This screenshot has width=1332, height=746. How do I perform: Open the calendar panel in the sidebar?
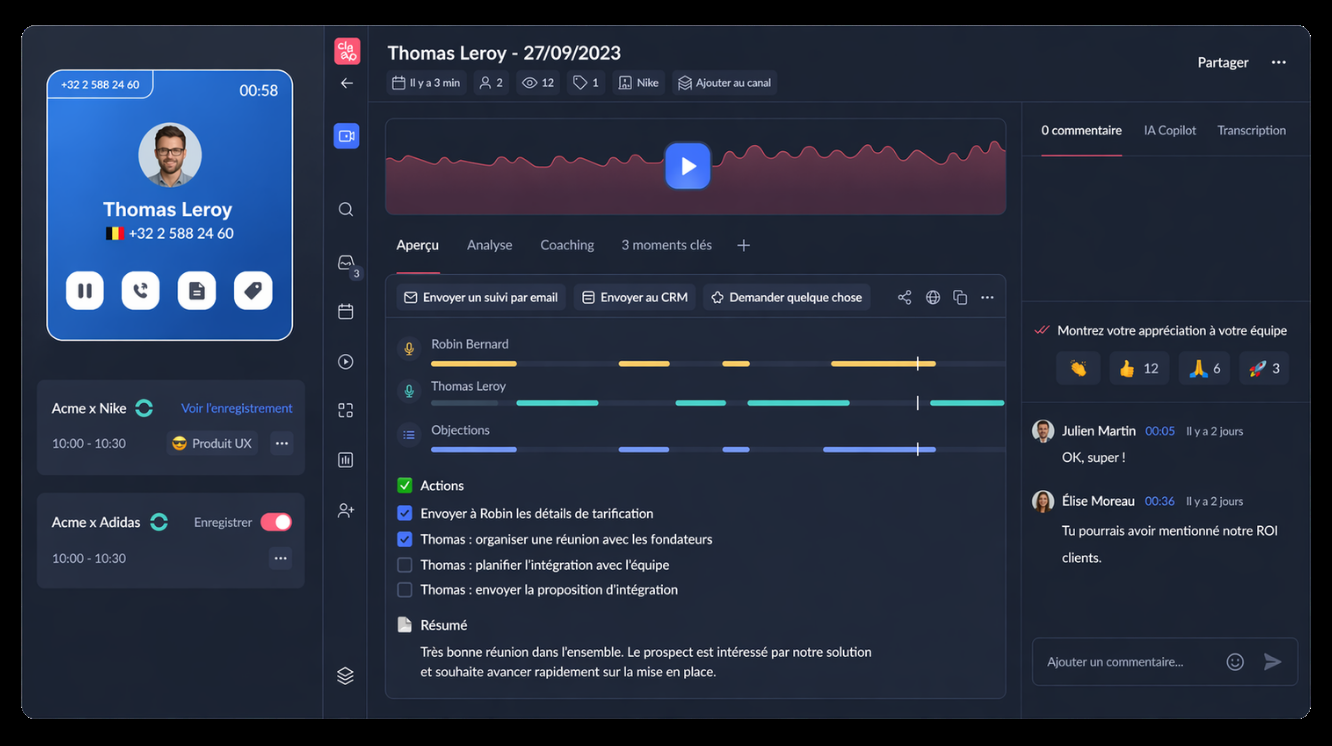345,311
